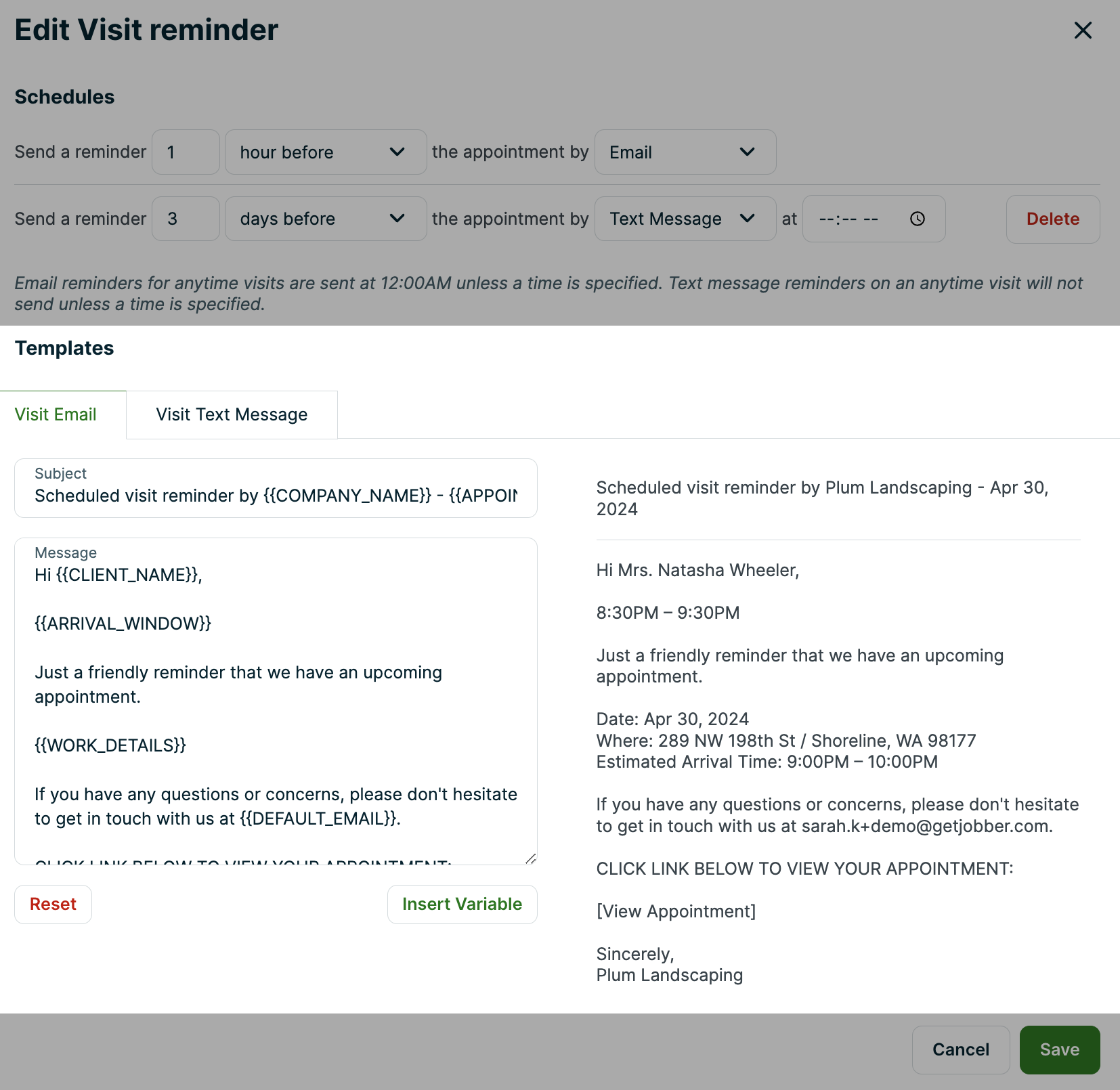Switch to the Visit Text Message tab
Screen dimensions: 1120x1090
[232, 414]
